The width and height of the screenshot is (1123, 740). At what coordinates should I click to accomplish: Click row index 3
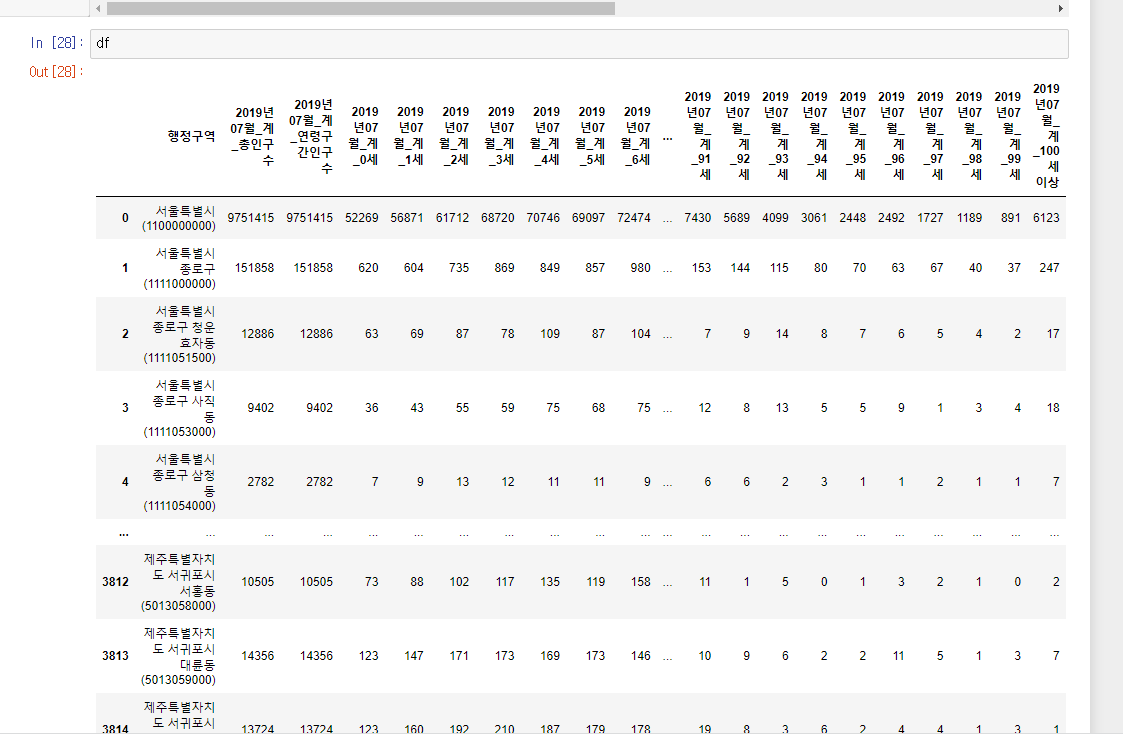coord(125,408)
